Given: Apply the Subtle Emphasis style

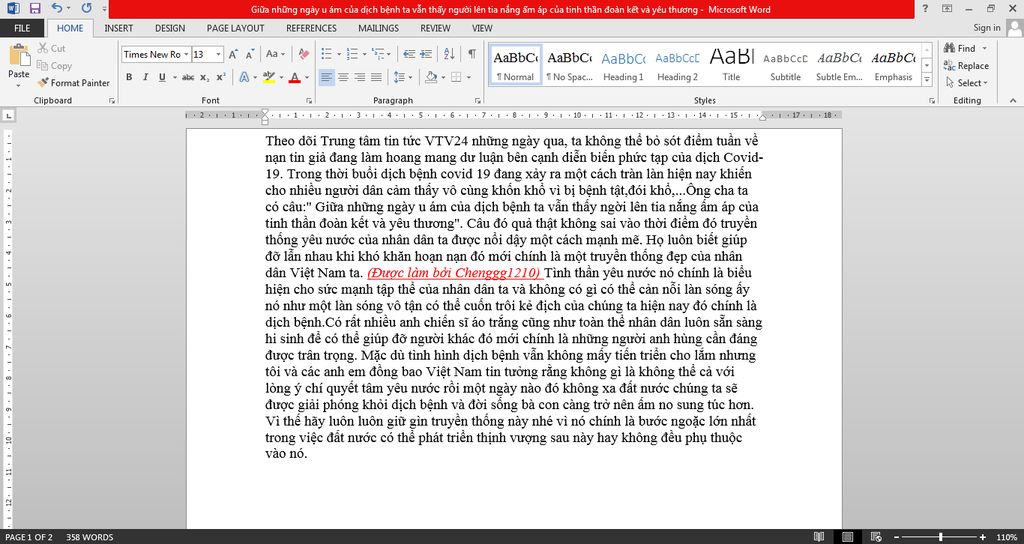Looking at the screenshot, I should pyautogui.click(x=839, y=65).
